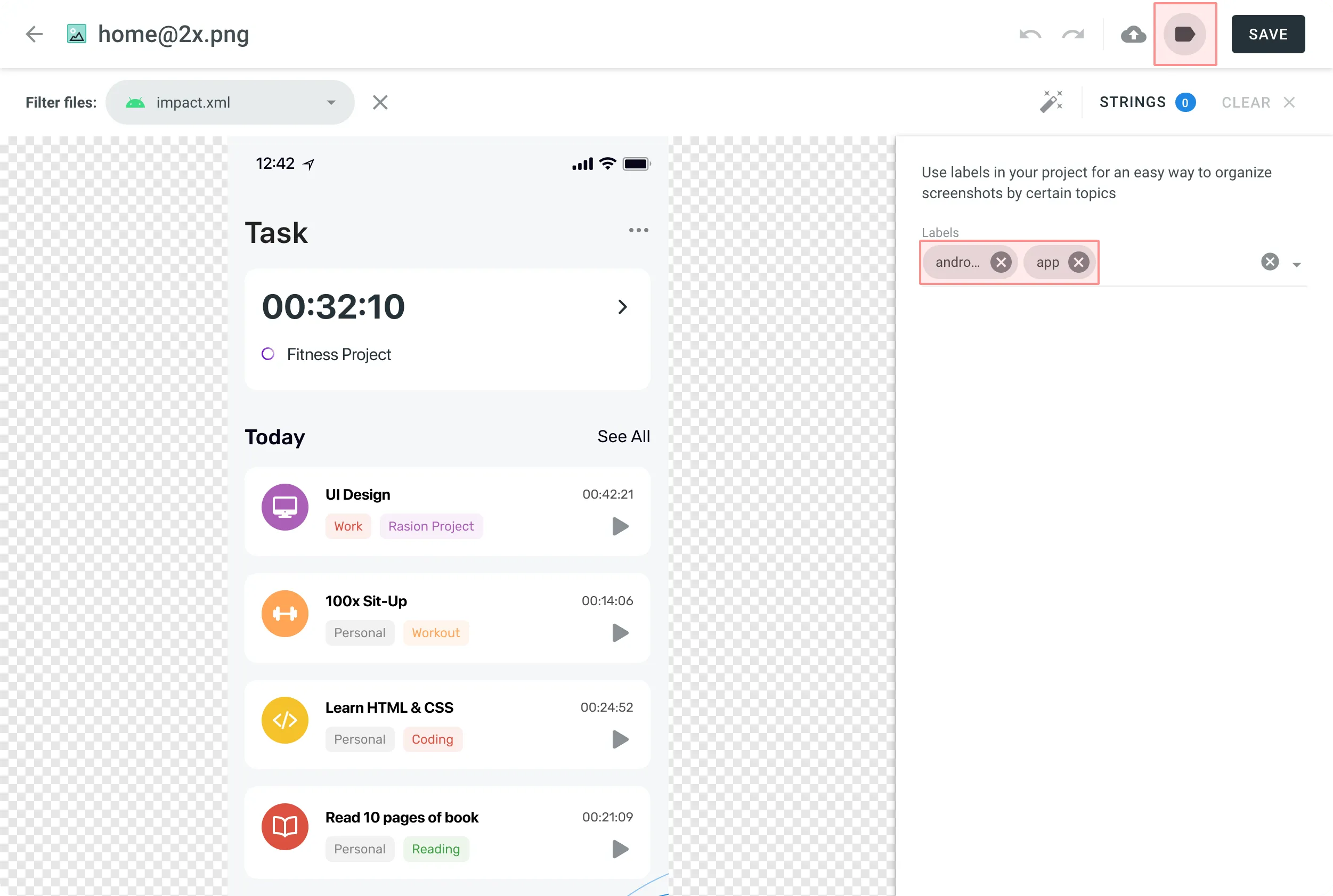Go back using the back arrow

[34, 34]
